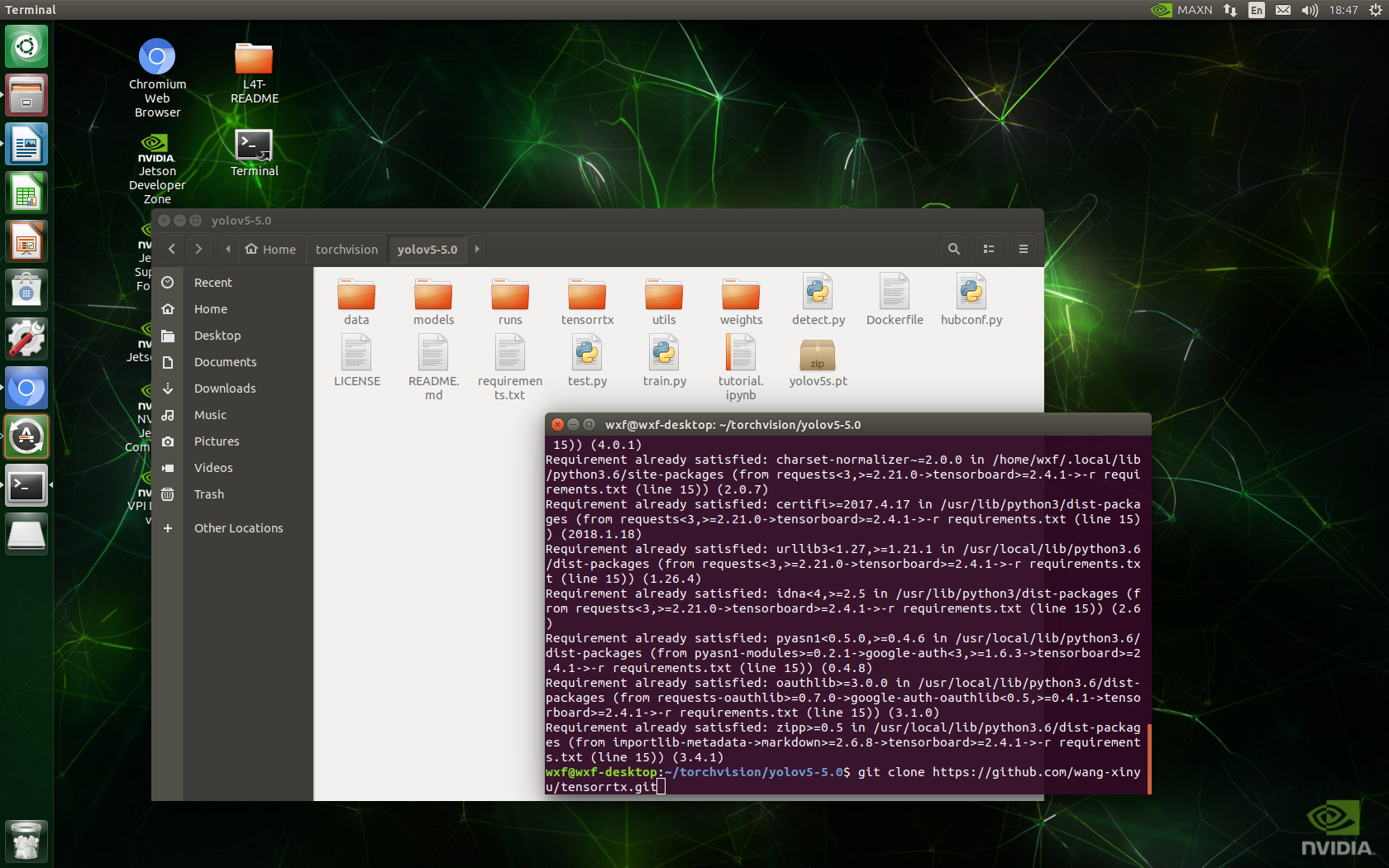Expand the path bar overflow chevron
This screenshot has height=868, width=1389.
[476, 249]
